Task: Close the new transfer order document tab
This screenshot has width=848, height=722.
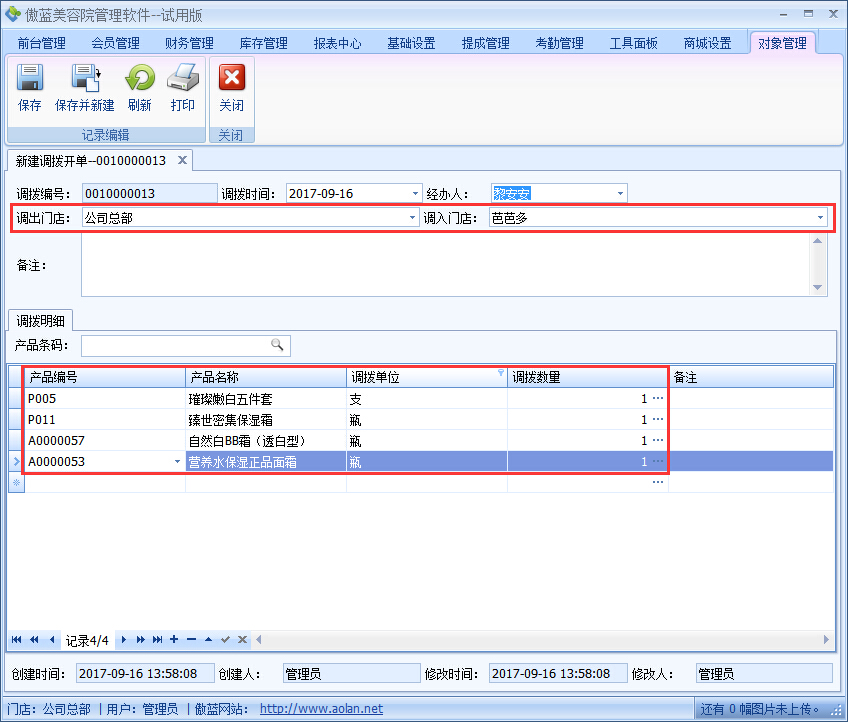Action: [x=182, y=160]
